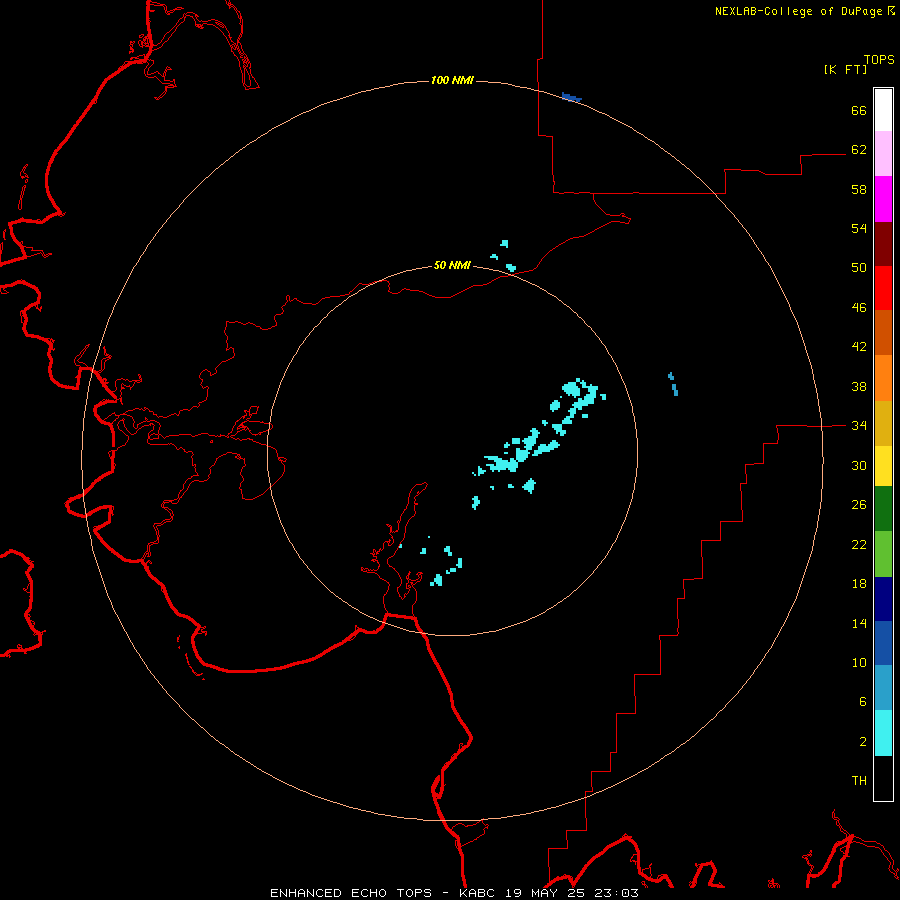This screenshot has height=900, width=900.
Task: Click the NEXLAB-College of DuPage title
Action: click(804, 11)
